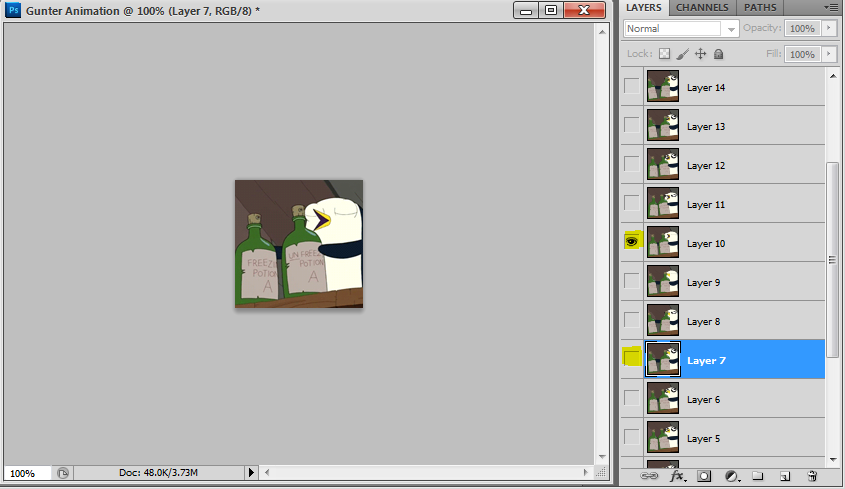Image resolution: width=845 pixels, height=489 pixels.
Task: Lock transparent pixels
Action: click(664, 54)
